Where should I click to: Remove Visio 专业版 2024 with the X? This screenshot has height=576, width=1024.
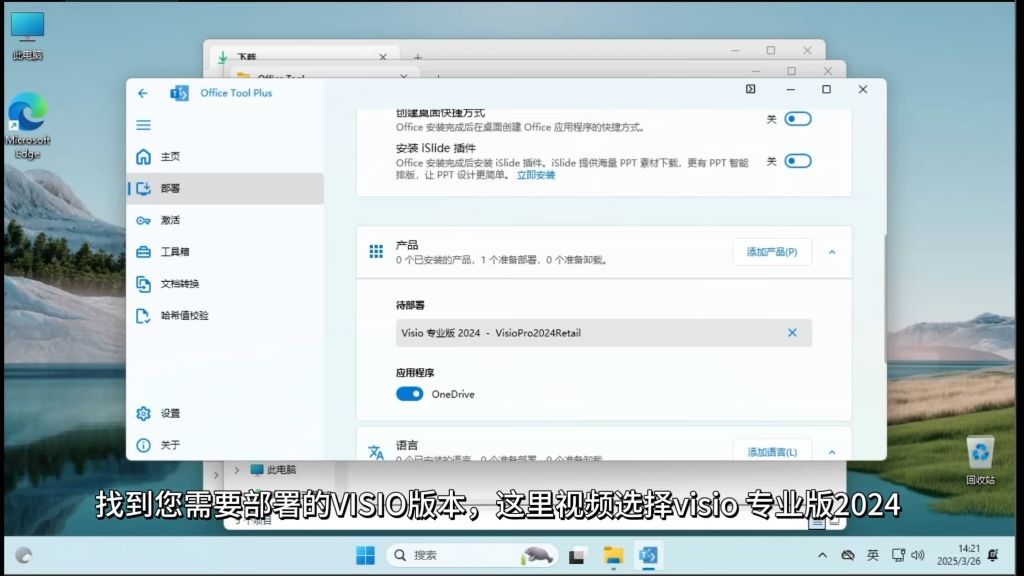792,332
